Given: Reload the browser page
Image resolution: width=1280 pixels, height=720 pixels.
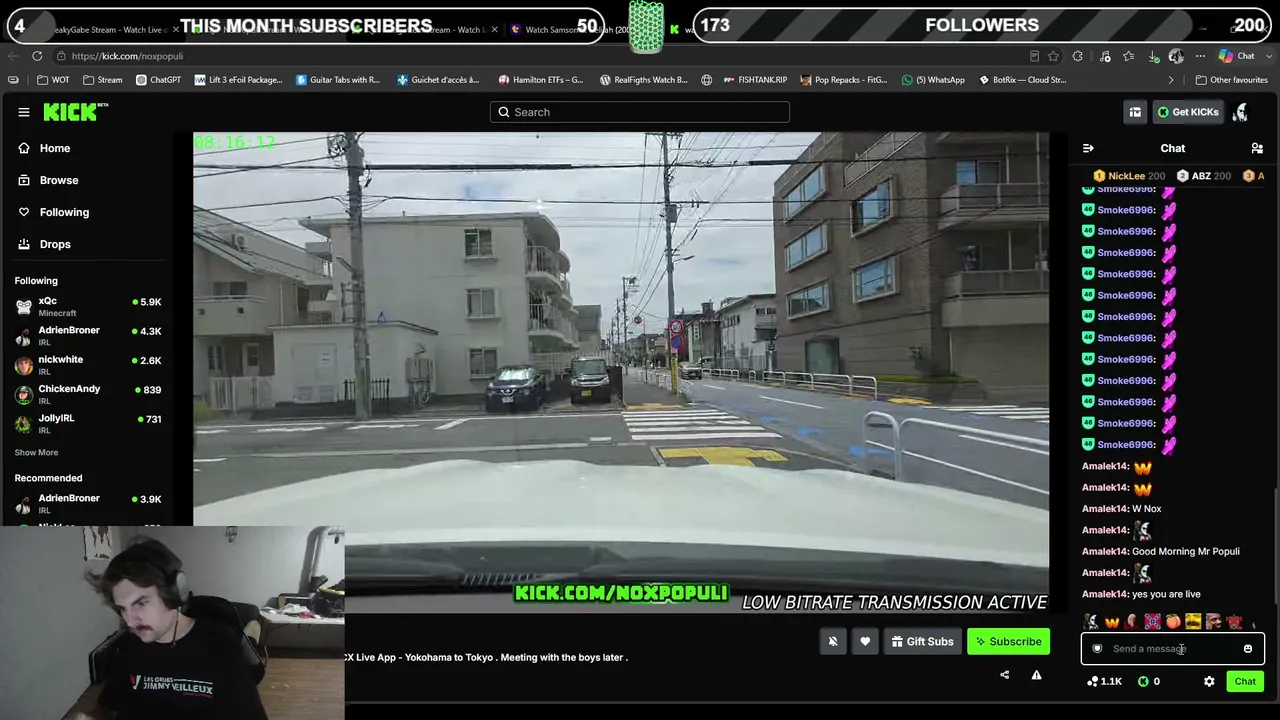Looking at the screenshot, I should [37, 56].
